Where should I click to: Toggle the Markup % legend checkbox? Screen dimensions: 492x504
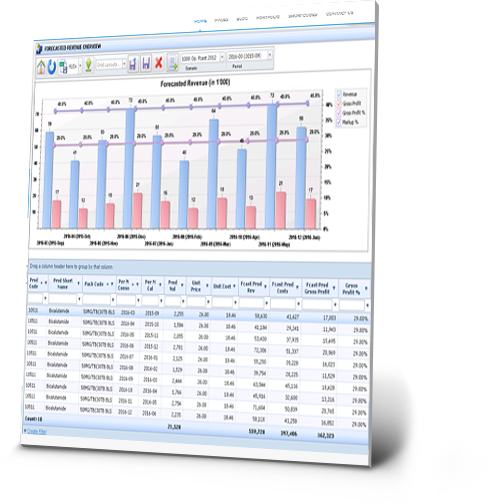click(339, 122)
